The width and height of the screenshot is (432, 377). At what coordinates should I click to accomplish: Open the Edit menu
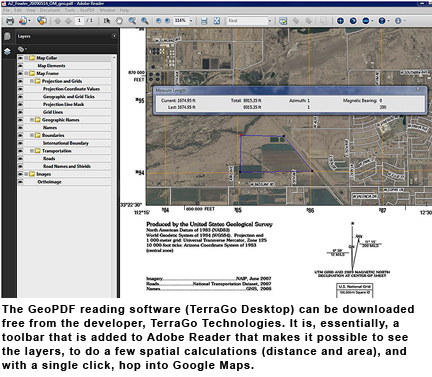point(18,10)
